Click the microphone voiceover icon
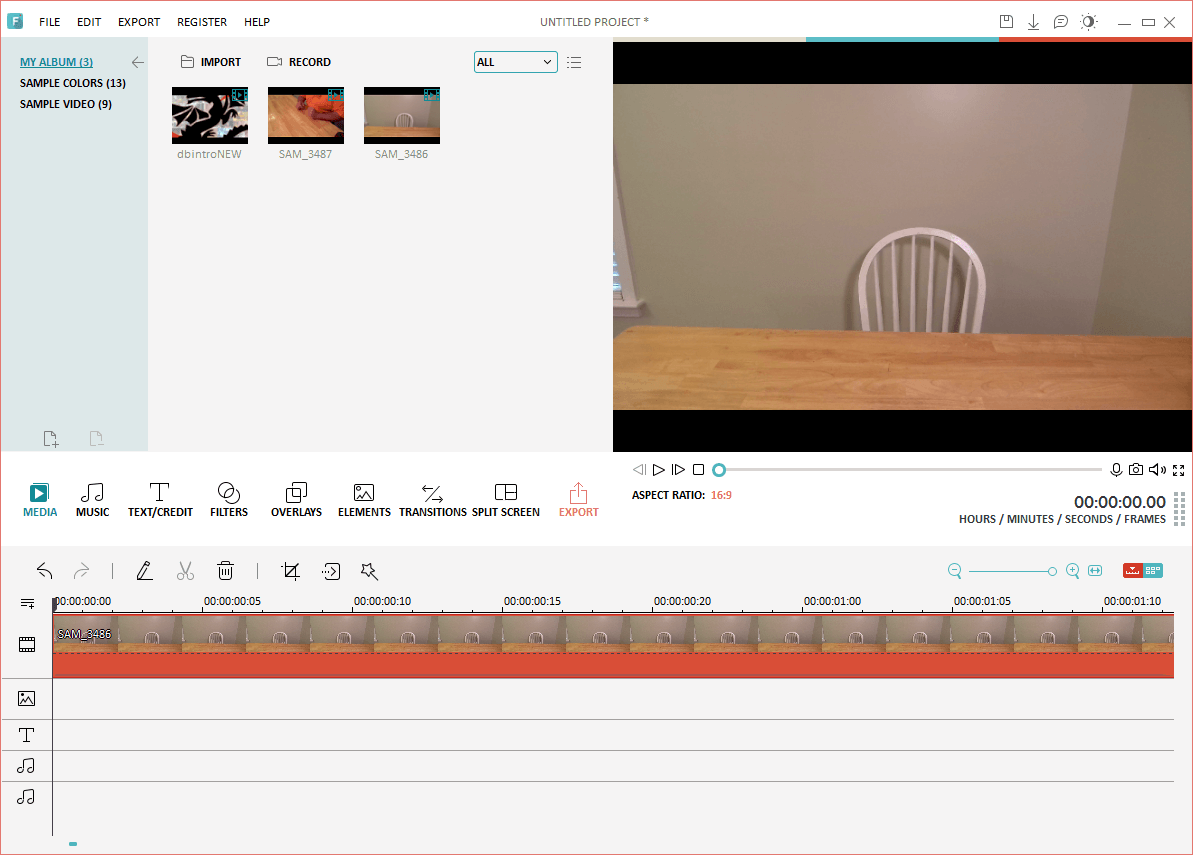 click(1116, 470)
